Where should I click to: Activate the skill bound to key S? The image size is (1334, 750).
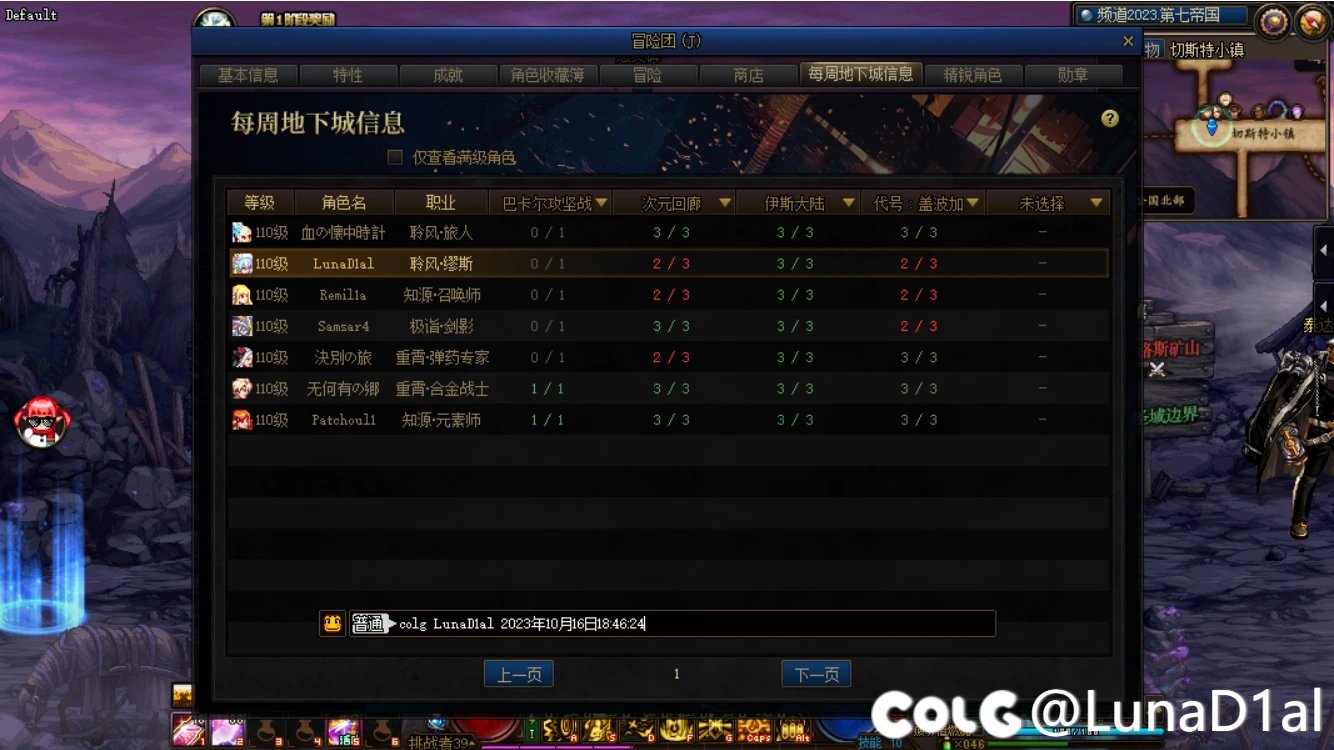point(598,729)
